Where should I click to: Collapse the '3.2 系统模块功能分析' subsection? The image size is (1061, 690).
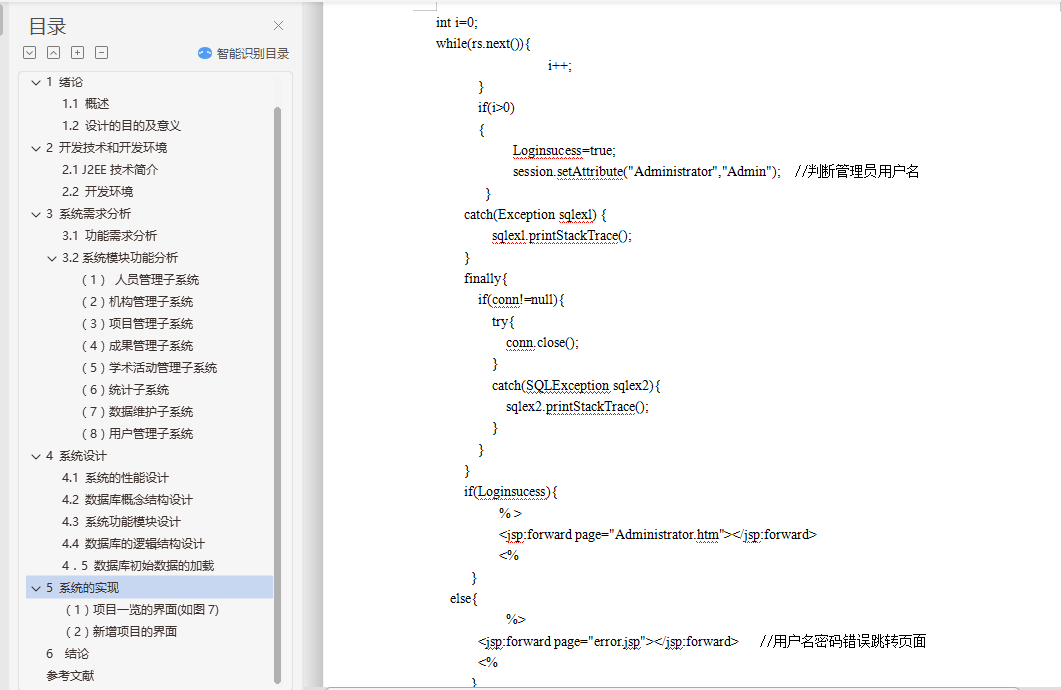tap(51, 258)
